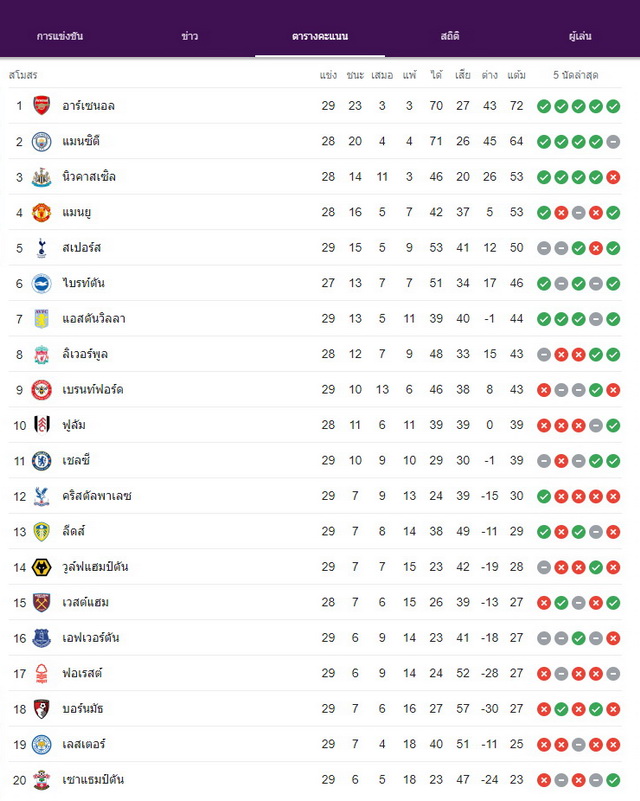
Task: Click the Newcastle United crest icon
Action: pos(41,177)
